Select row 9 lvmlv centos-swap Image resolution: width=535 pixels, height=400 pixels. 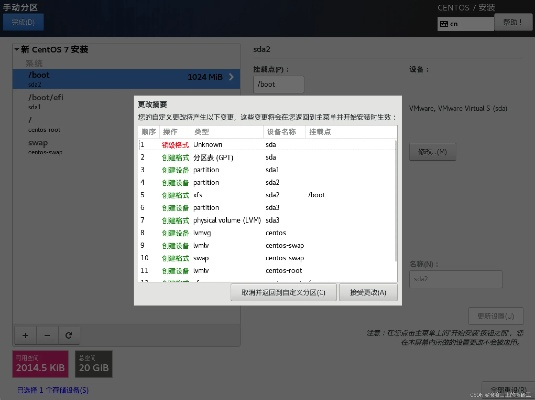(x=267, y=246)
